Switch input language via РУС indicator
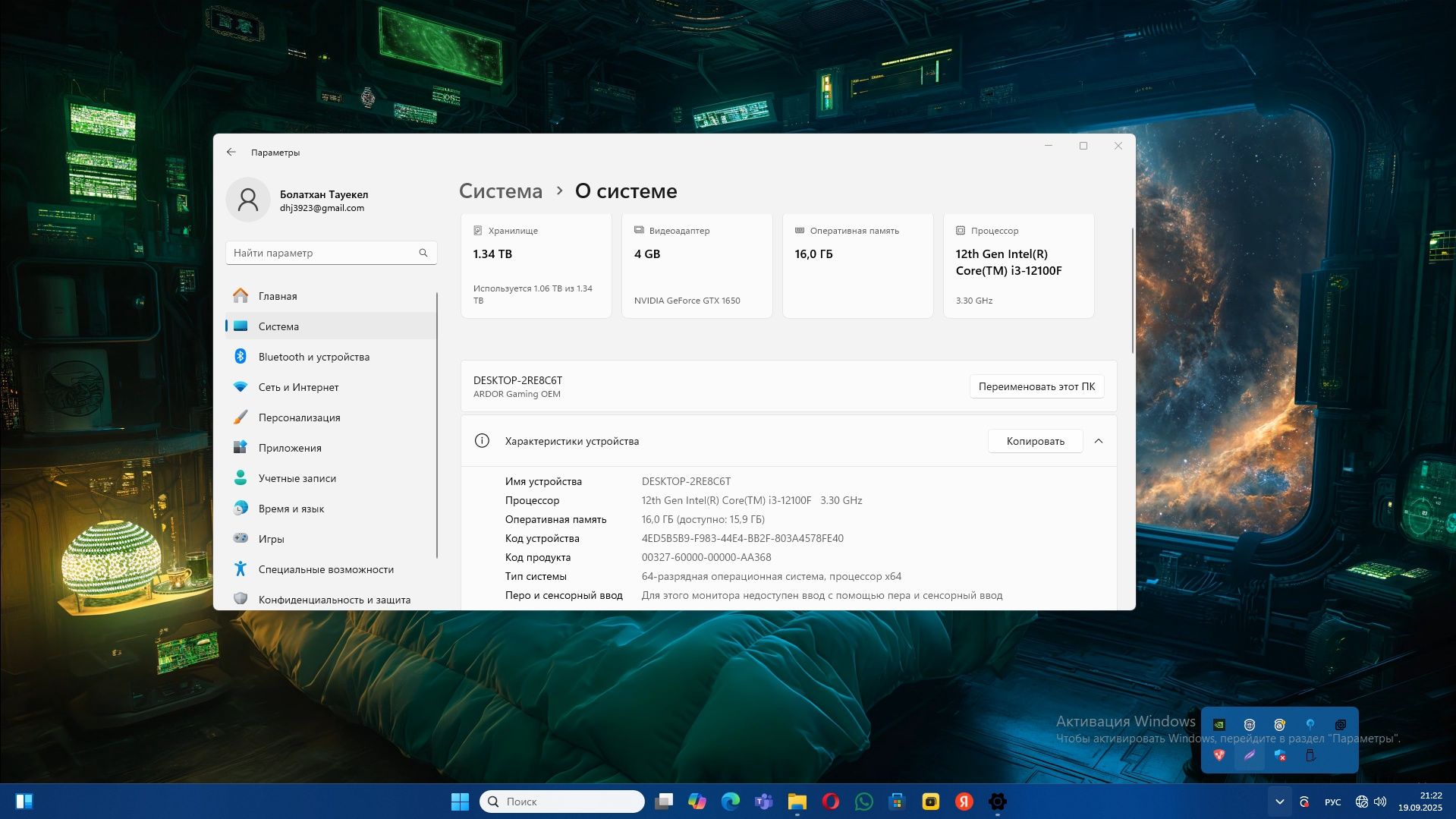This screenshot has height=819, width=1456. pyautogui.click(x=1332, y=802)
